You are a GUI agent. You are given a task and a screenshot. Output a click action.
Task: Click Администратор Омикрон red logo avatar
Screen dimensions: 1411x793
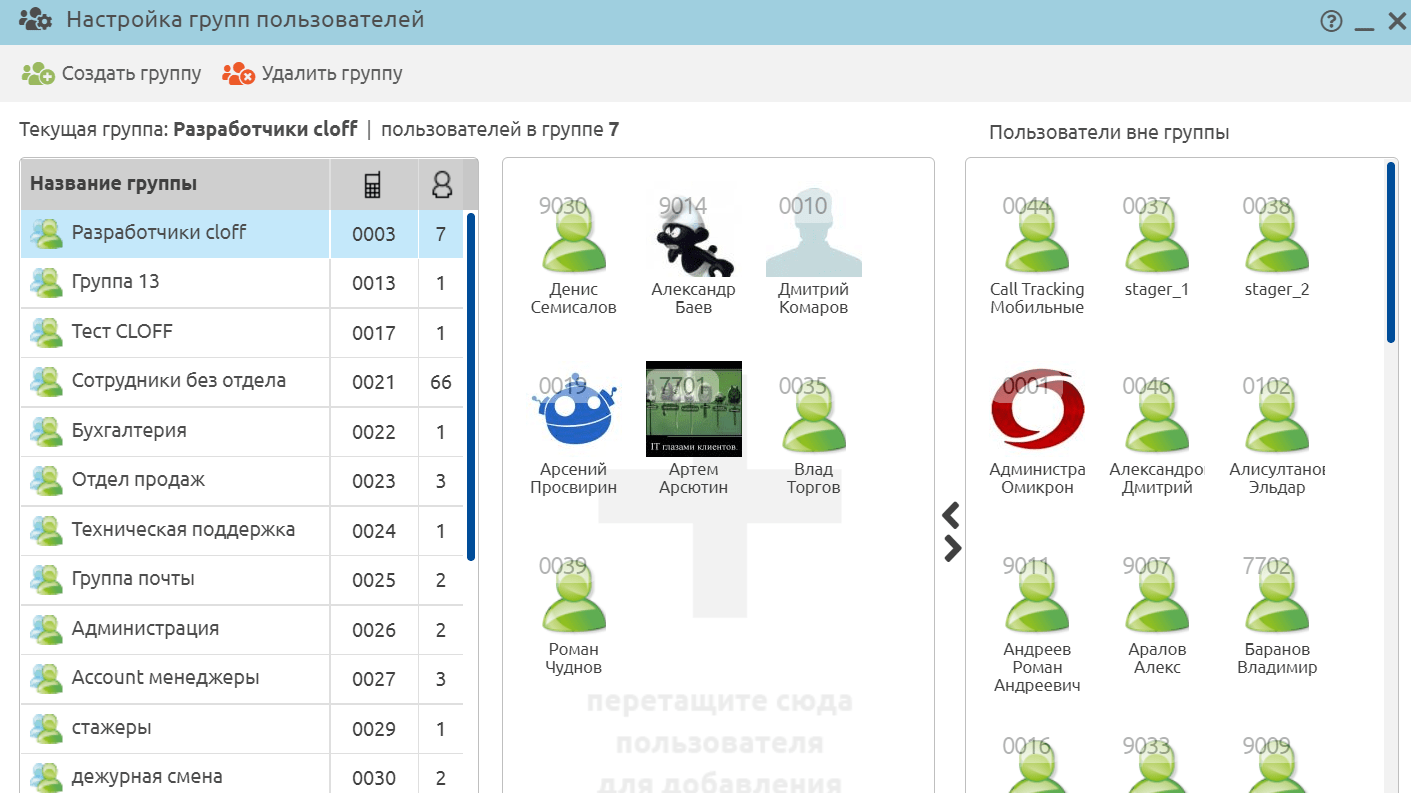pos(1037,412)
